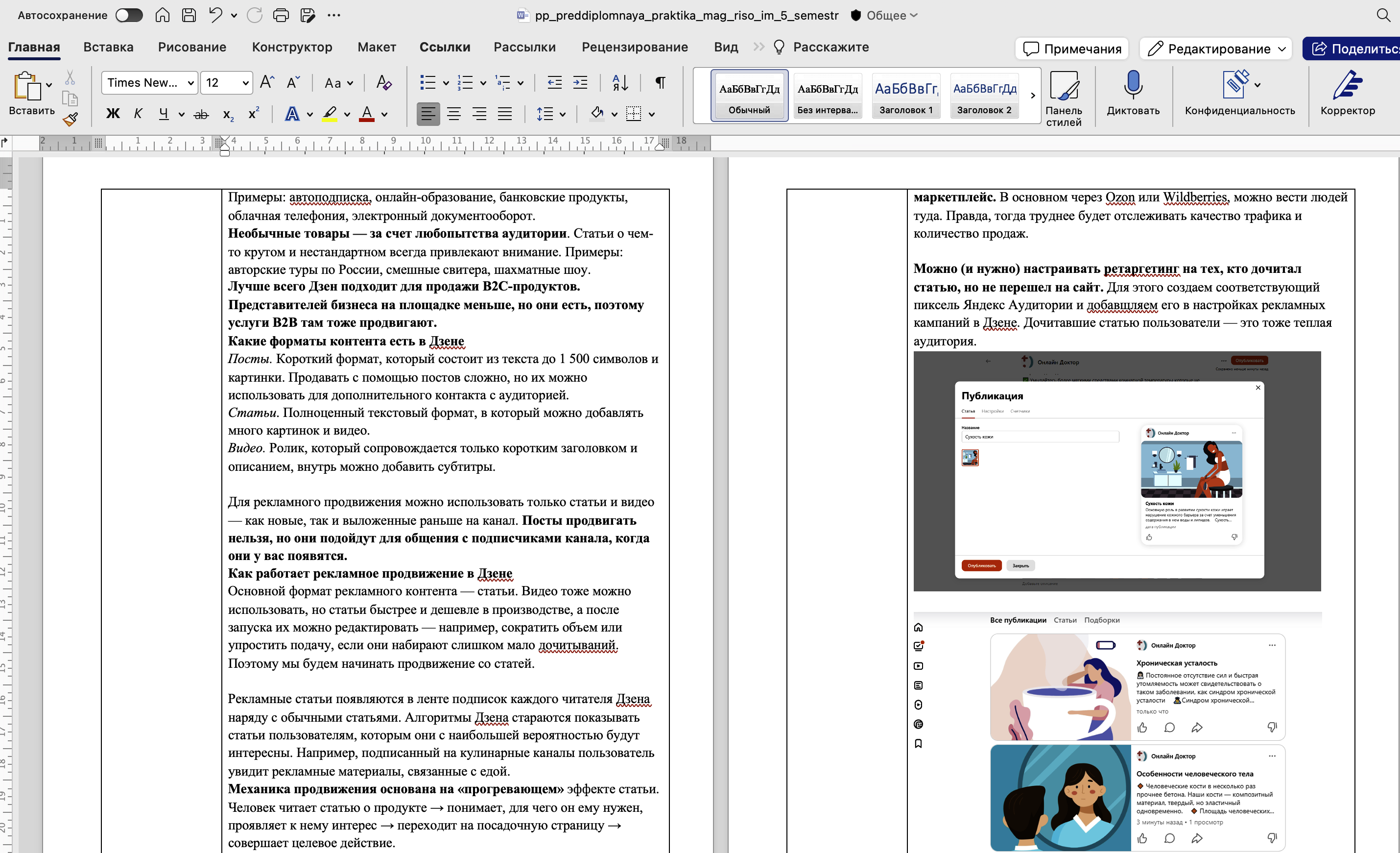Expand the styles gallery arrow
This screenshot has height=853, width=1400.
click(x=1033, y=96)
